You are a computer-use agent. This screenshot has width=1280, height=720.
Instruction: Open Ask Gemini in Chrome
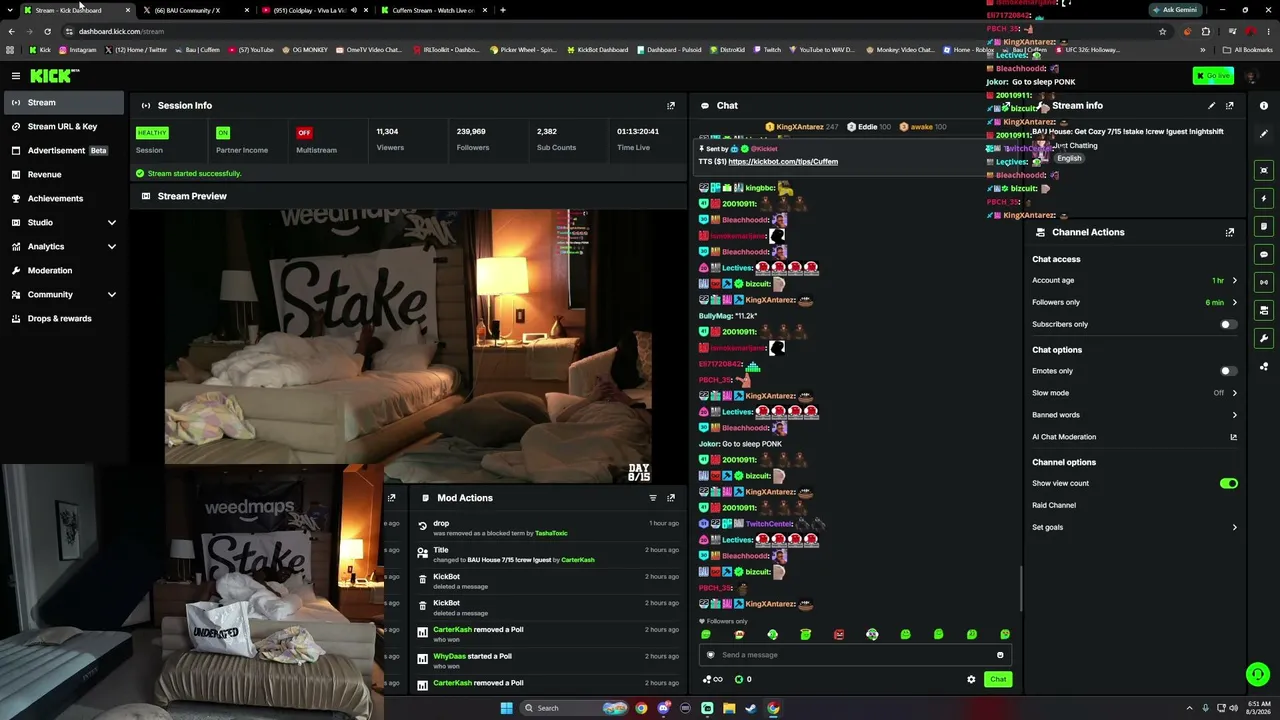click(1175, 10)
